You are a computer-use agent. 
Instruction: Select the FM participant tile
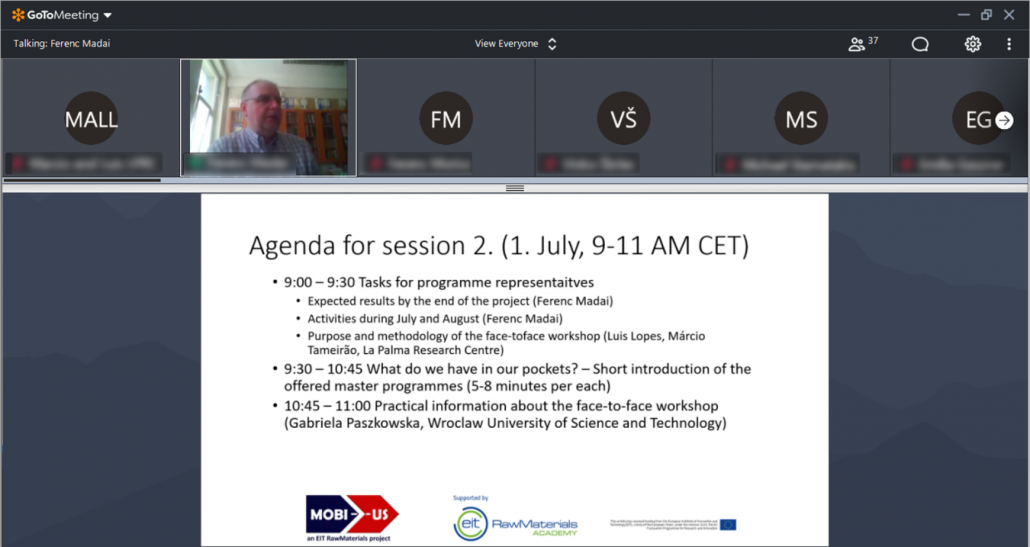coord(445,119)
